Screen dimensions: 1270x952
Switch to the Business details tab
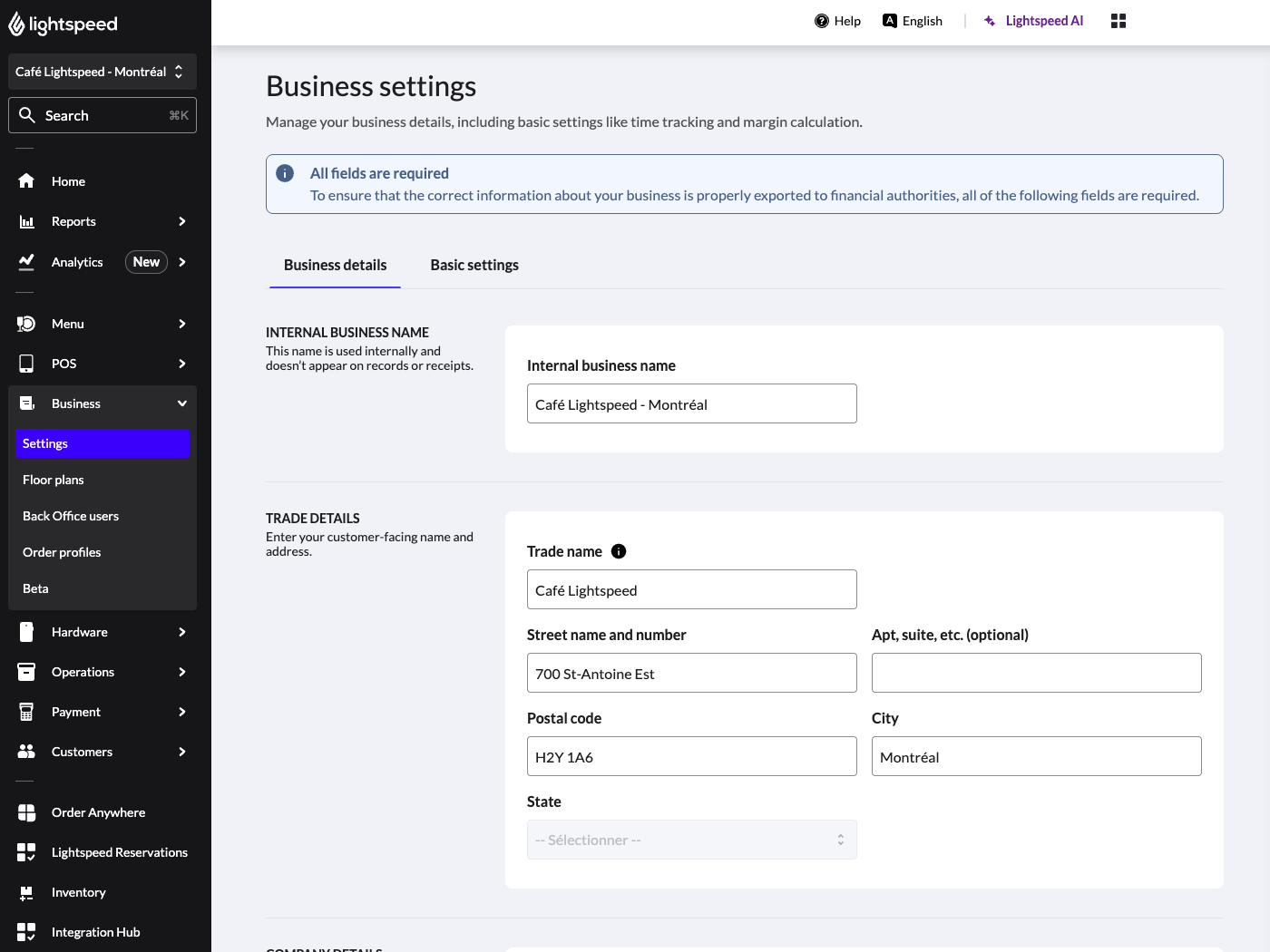tap(336, 265)
